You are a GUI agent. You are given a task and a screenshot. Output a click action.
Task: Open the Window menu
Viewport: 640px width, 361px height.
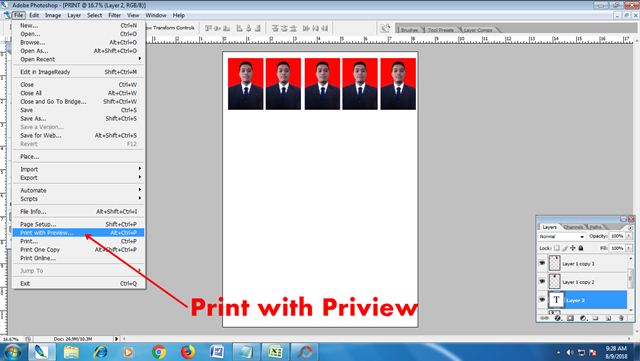[x=156, y=15]
